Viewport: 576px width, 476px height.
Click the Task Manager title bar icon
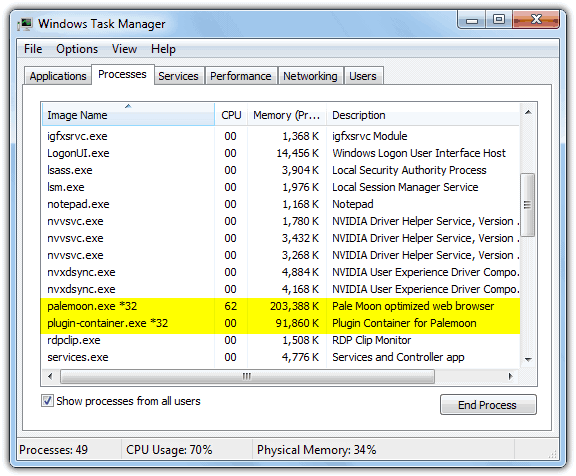click(x=26, y=24)
